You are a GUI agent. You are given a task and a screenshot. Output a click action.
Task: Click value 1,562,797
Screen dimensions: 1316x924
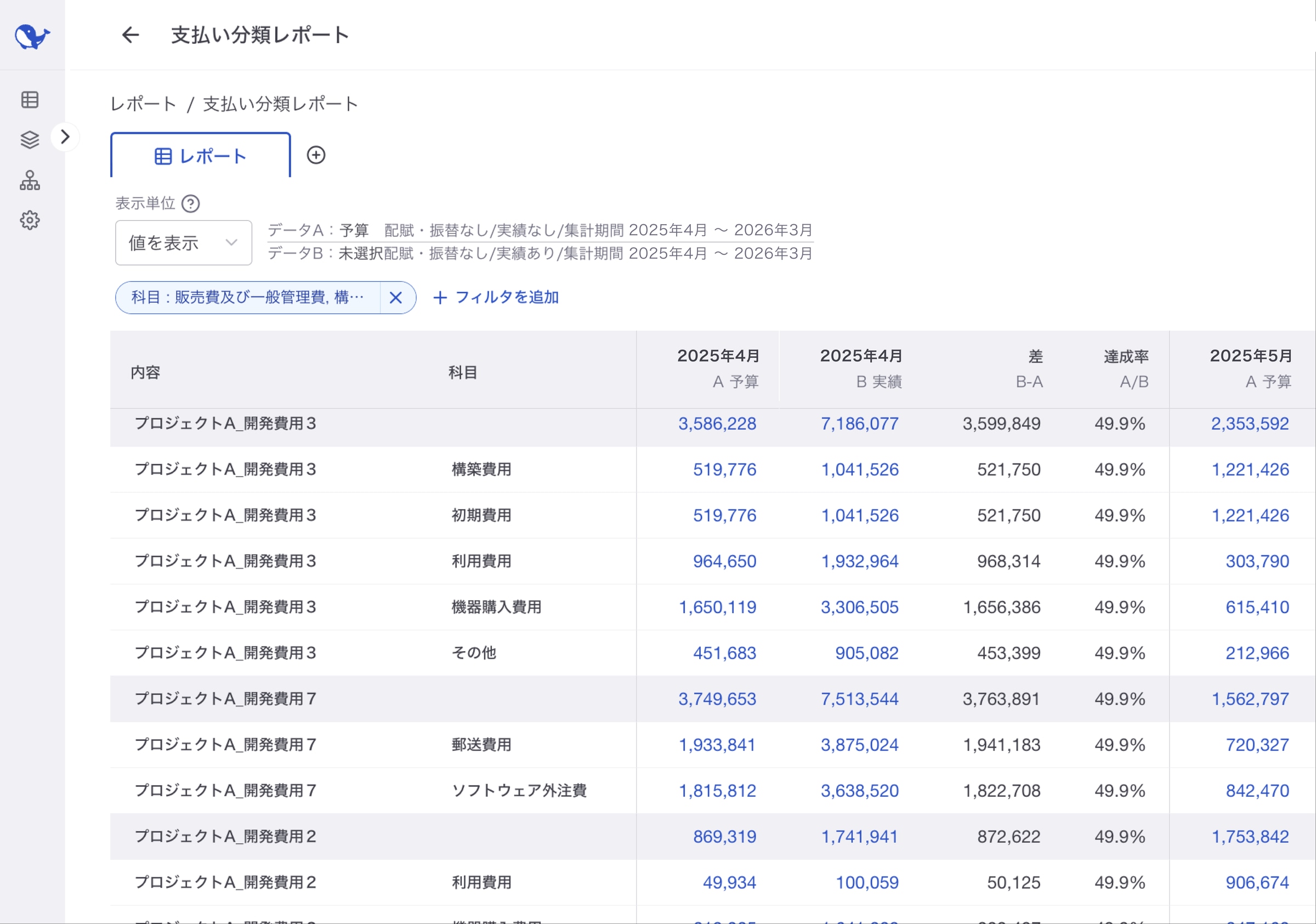pyautogui.click(x=1250, y=699)
